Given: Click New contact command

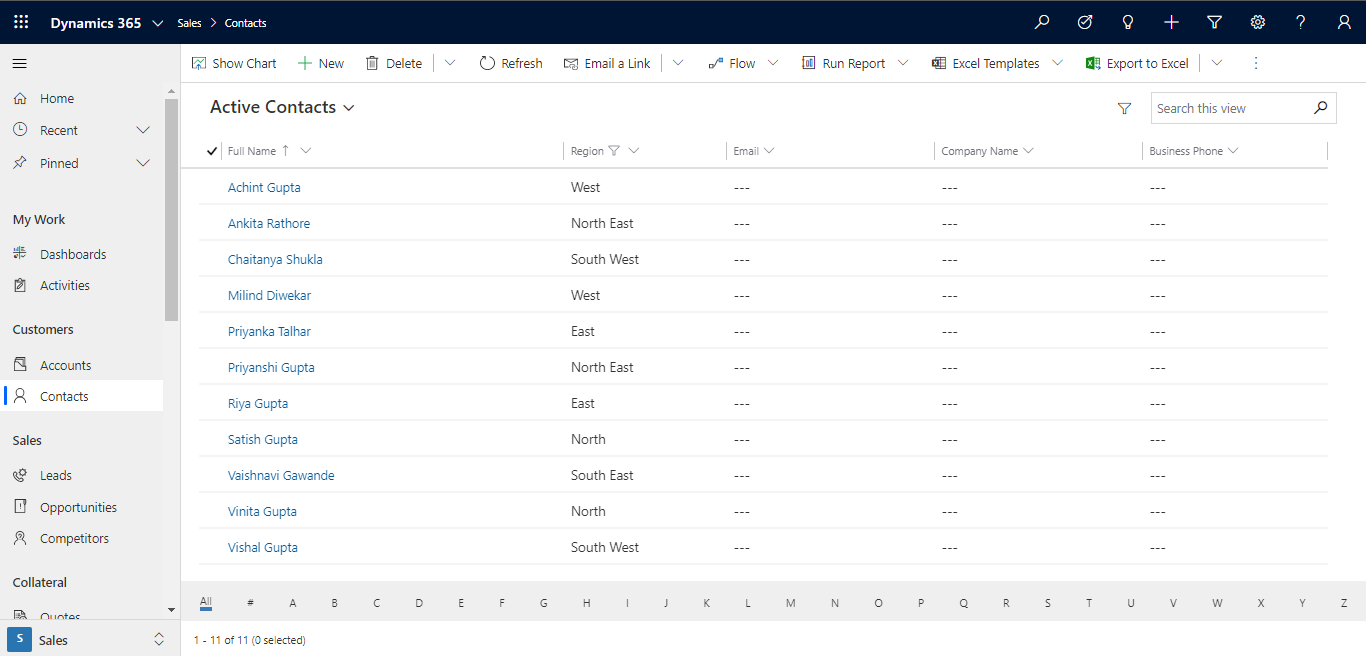Looking at the screenshot, I should point(321,63).
